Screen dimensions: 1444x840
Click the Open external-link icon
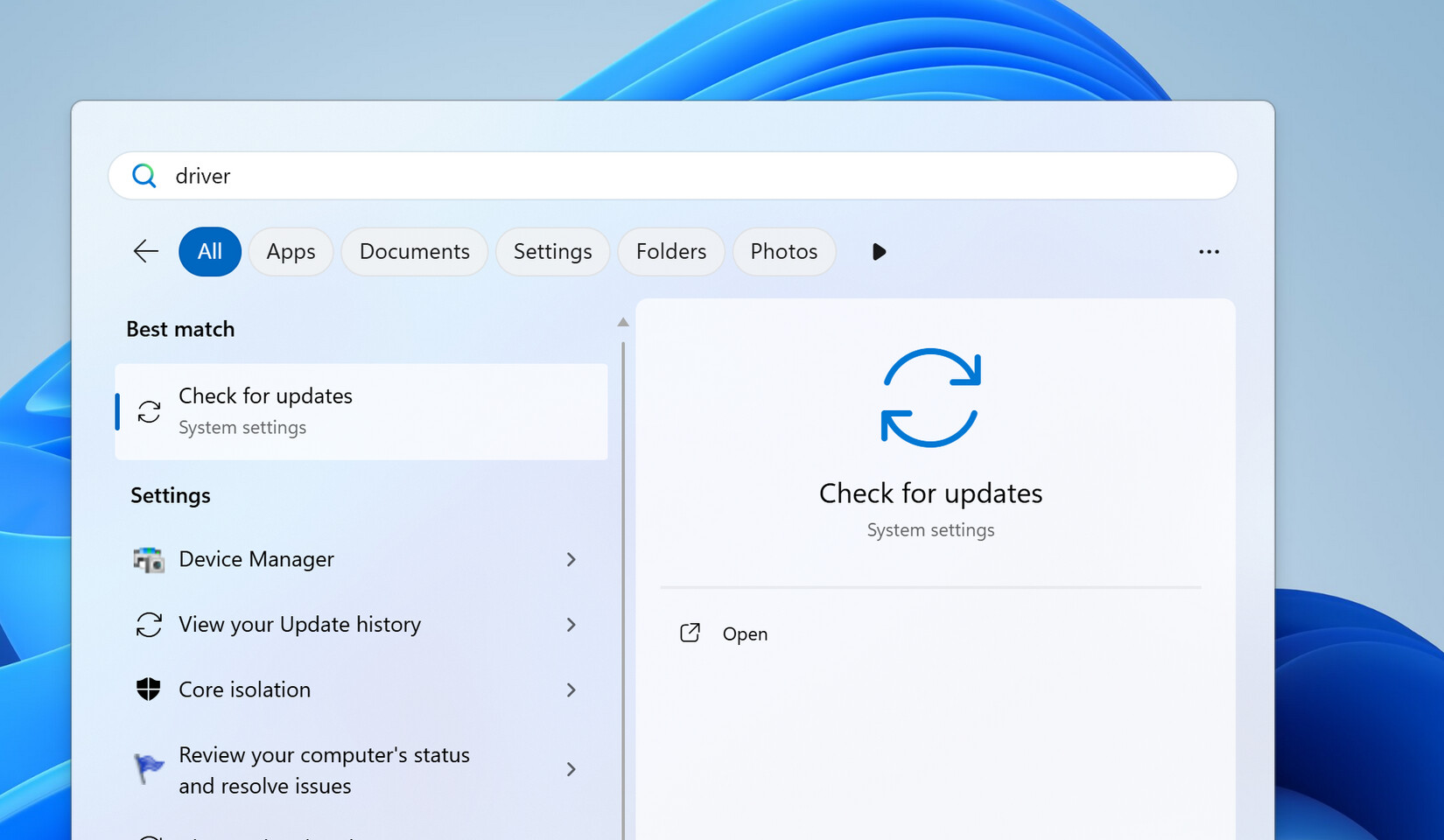pyautogui.click(x=690, y=633)
